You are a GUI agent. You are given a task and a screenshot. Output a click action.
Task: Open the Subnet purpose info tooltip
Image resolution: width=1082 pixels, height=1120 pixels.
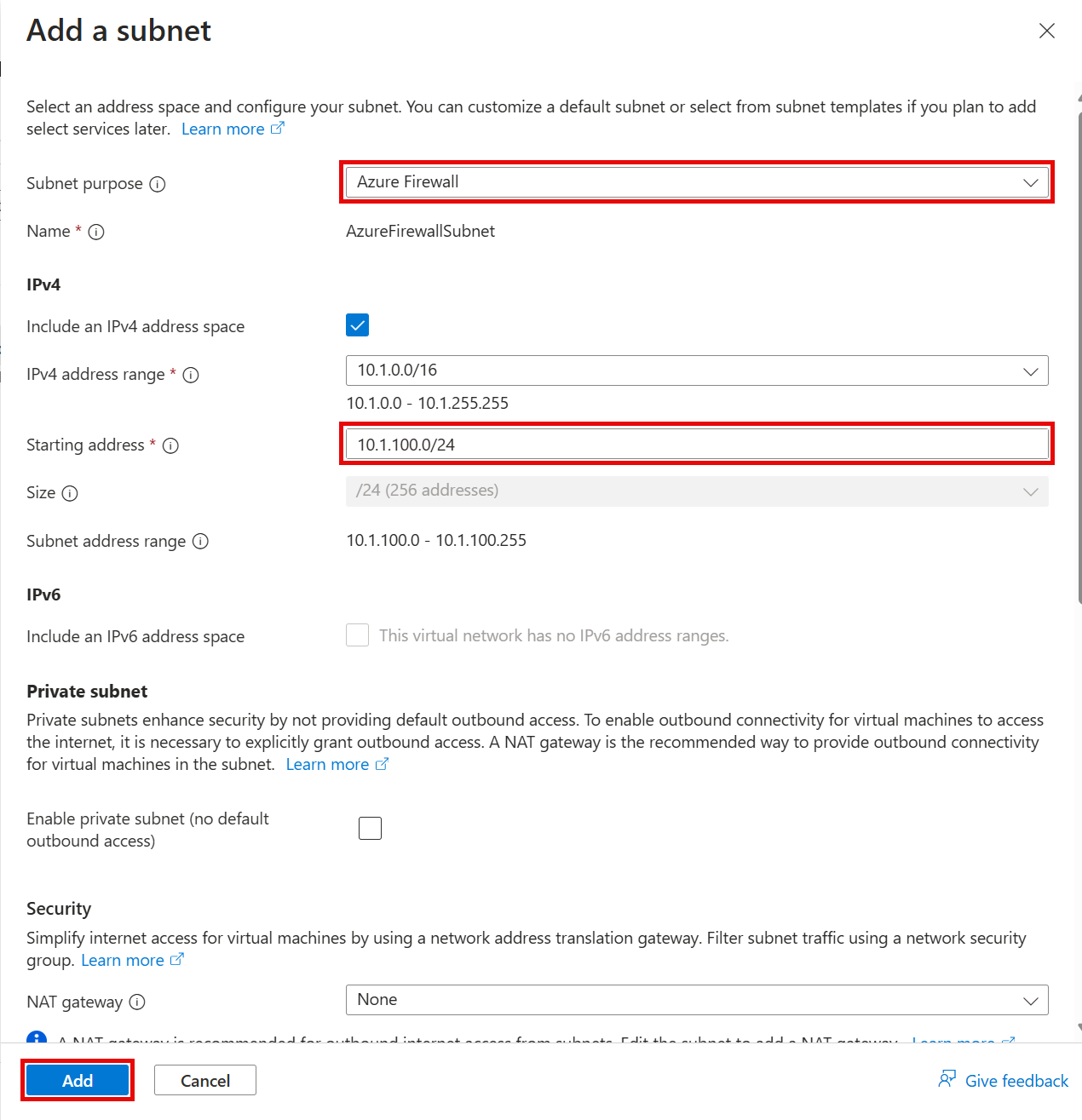click(x=158, y=183)
